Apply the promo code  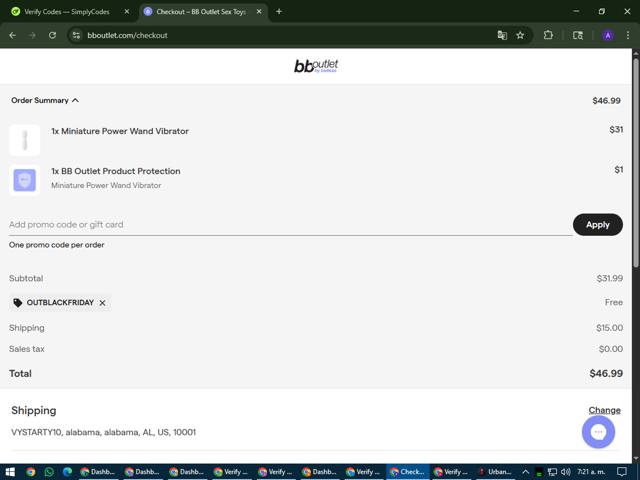[598, 224]
